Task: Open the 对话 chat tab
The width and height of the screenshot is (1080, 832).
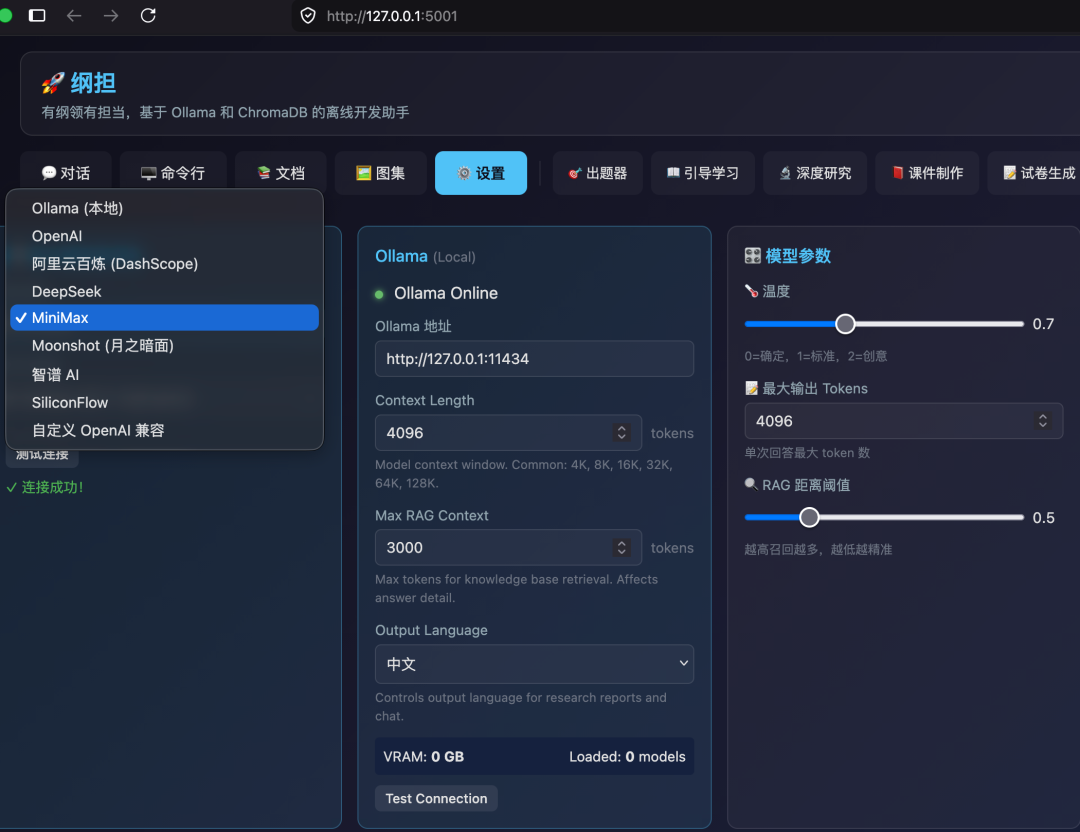Action: [66, 173]
